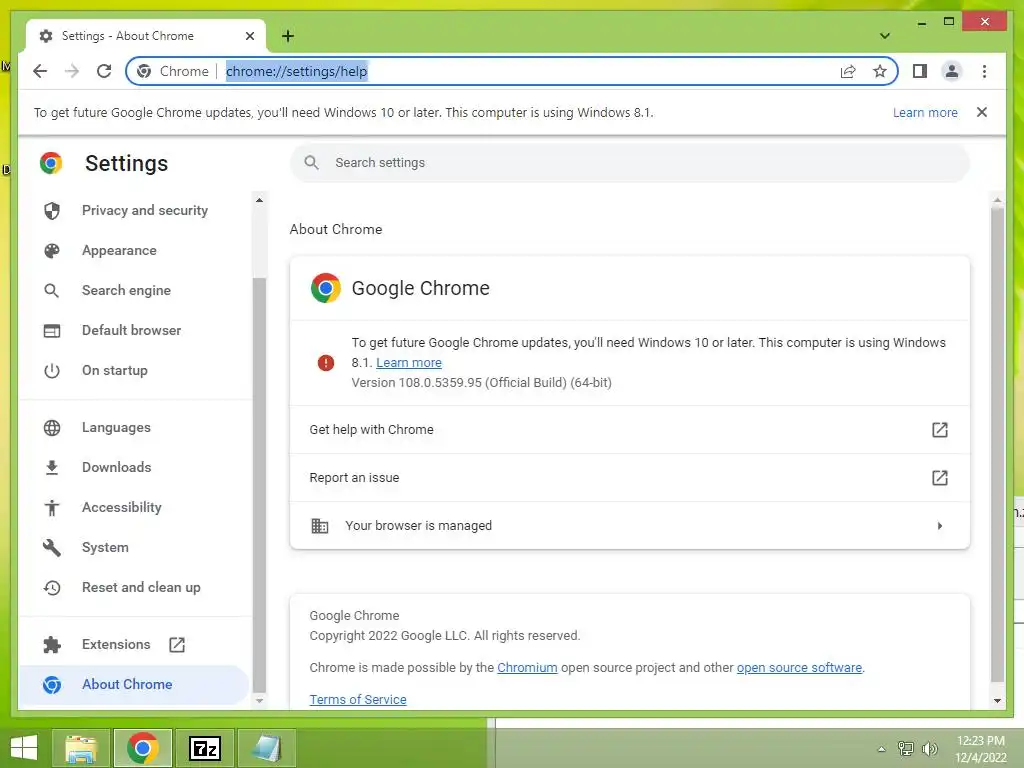Click the main page scroll down arrow

click(997, 701)
